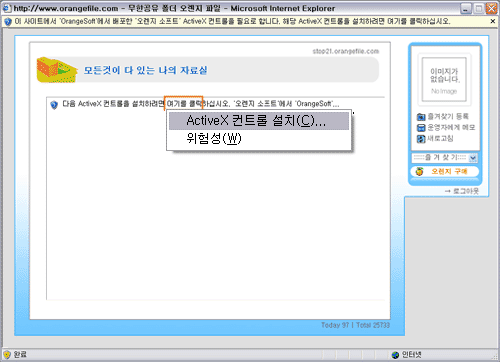Click the Internet Explorer title bar icon

click(7, 8)
